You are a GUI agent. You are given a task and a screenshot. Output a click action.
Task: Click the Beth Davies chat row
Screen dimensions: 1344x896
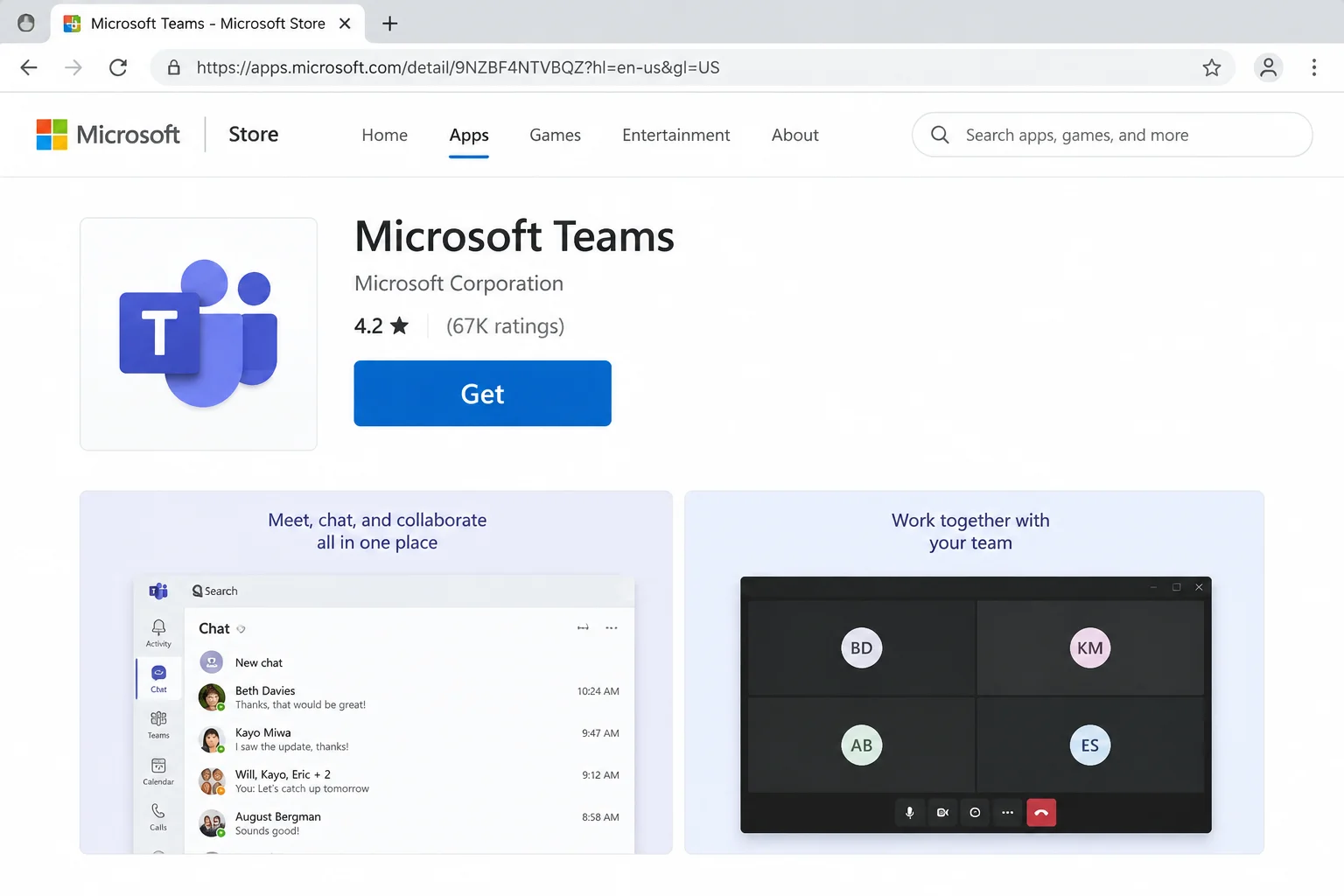pos(409,697)
